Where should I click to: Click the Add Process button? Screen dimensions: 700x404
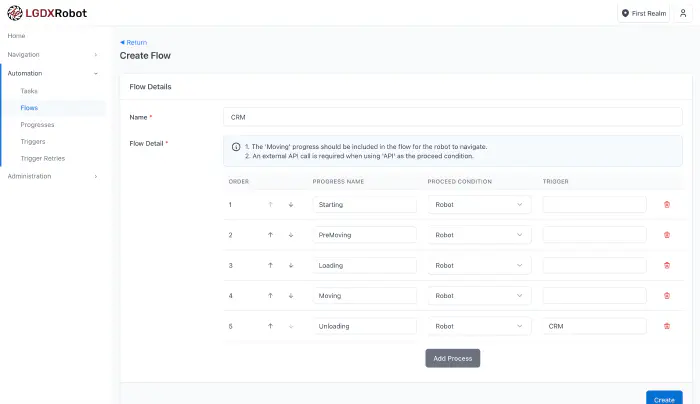[453, 358]
